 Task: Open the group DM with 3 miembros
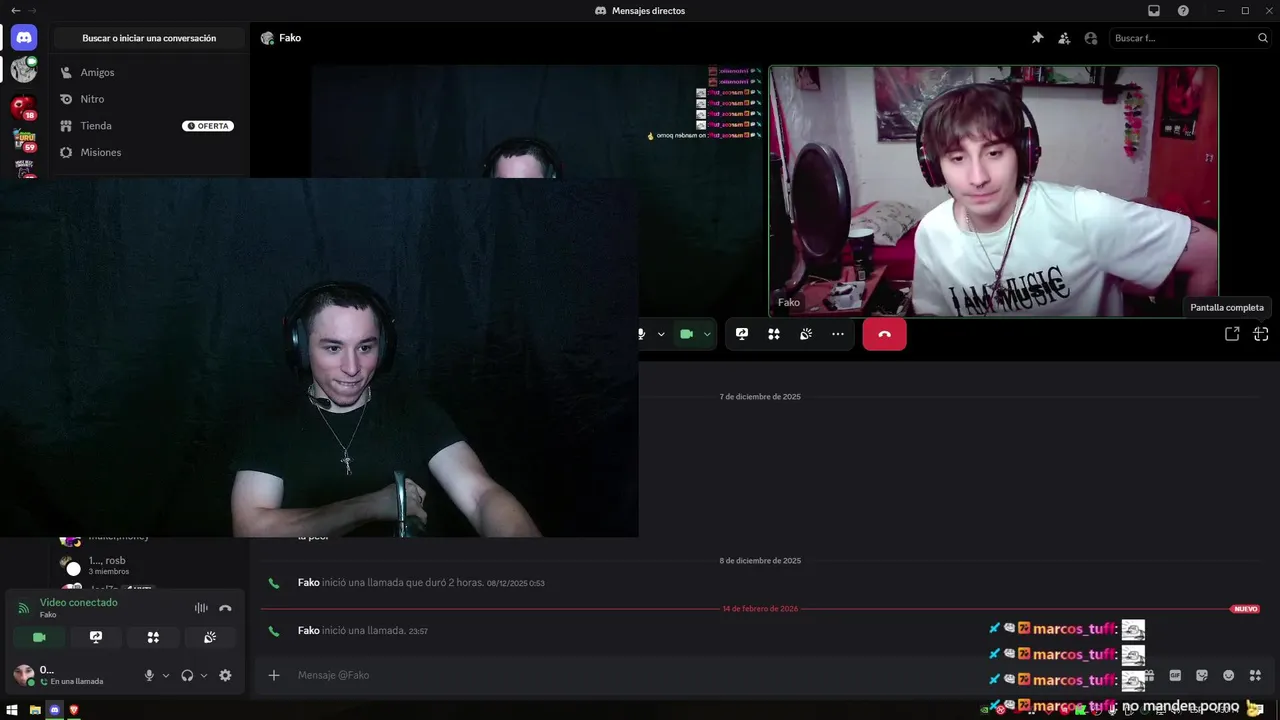148,565
